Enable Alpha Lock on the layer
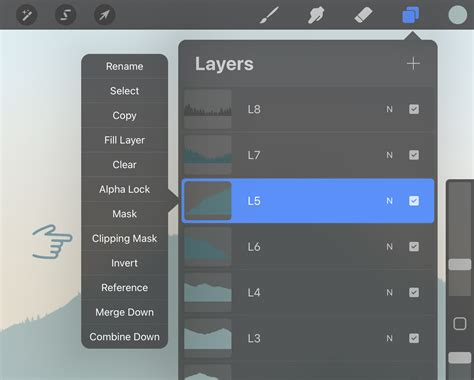Image resolution: width=474 pixels, height=380 pixels. [124, 189]
